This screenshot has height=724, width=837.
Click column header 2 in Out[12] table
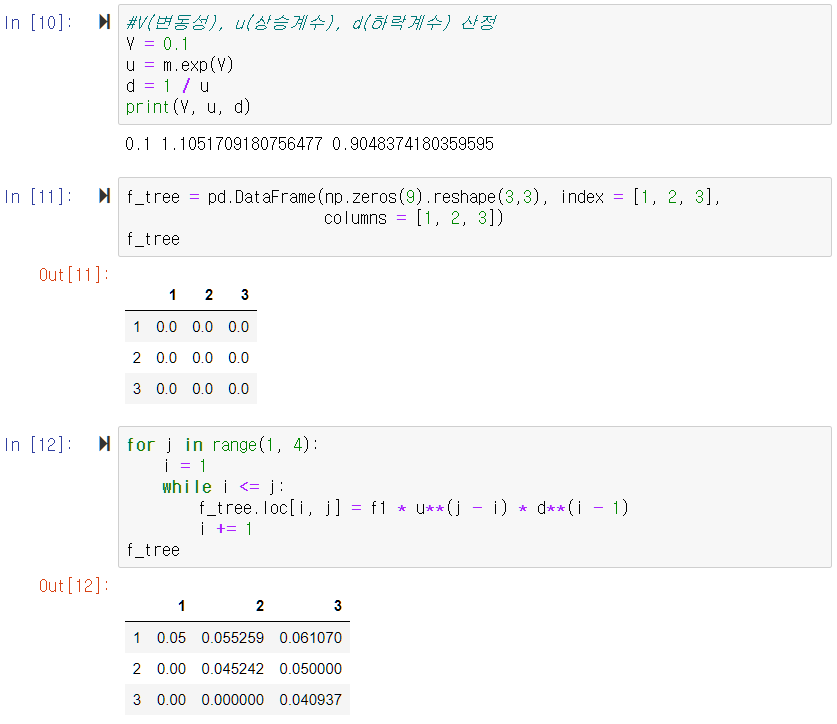click(259, 606)
